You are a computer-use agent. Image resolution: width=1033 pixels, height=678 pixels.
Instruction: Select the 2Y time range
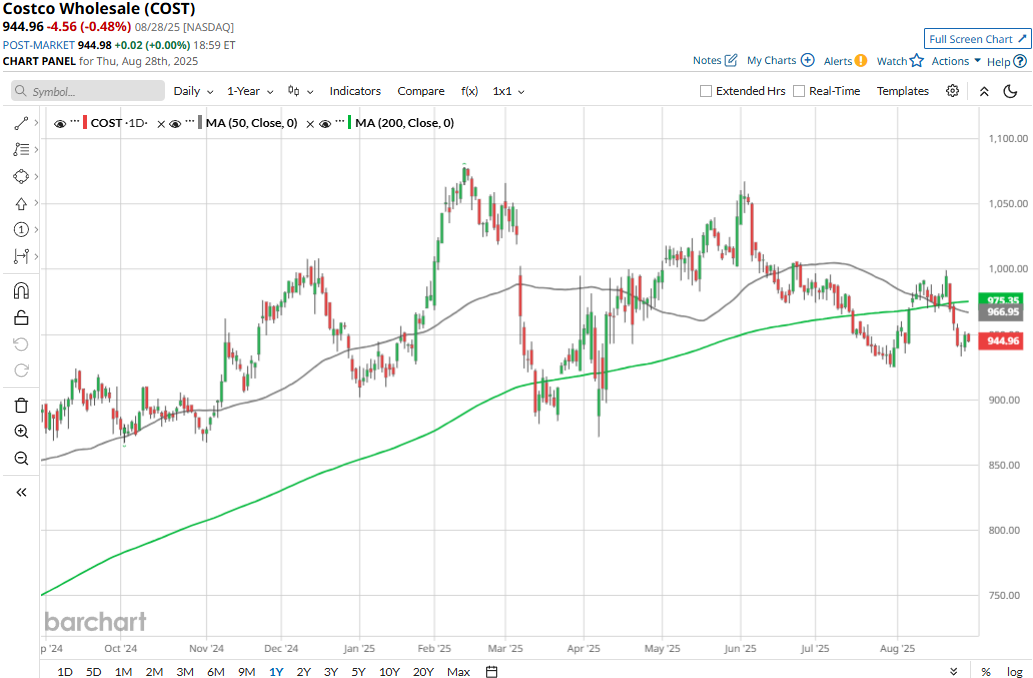click(303, 671)
